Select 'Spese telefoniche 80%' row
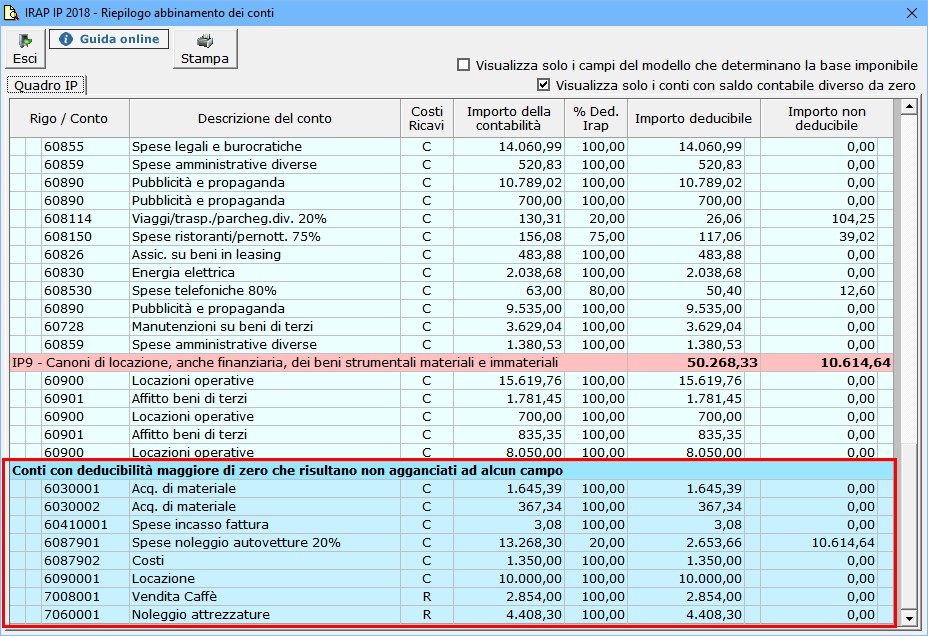The width and height of the screenshot is (928, 636). [x=451, y=290]
